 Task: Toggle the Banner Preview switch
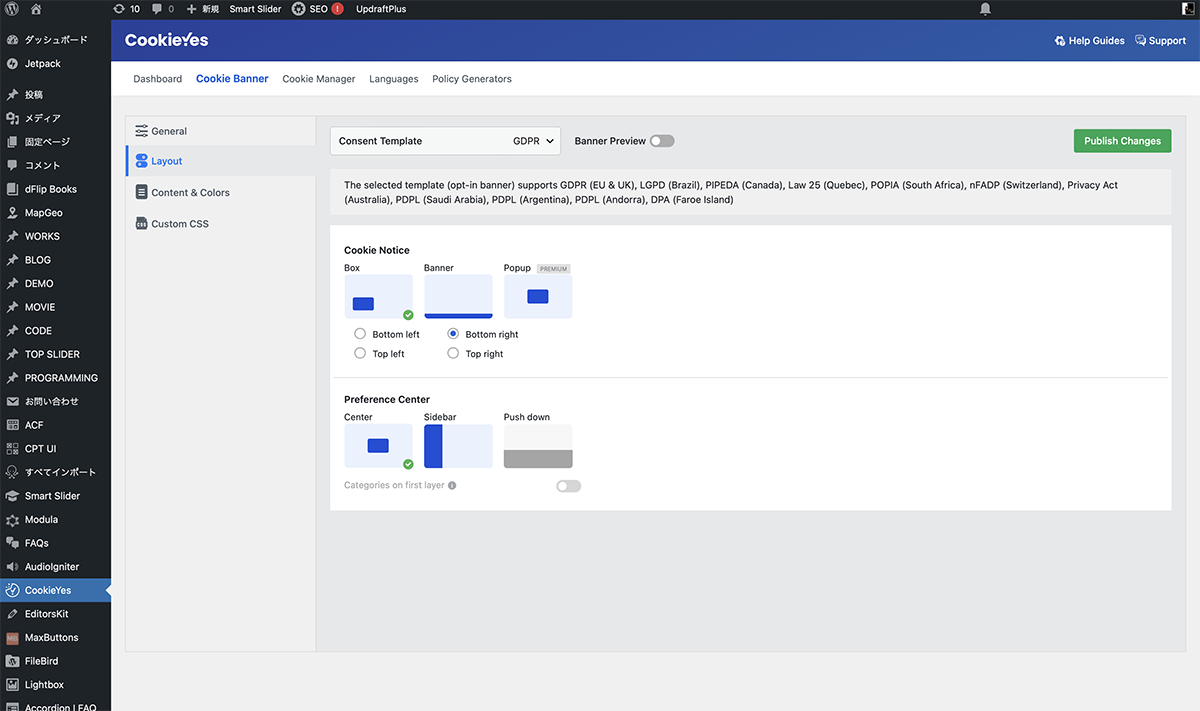pos(661,141)
